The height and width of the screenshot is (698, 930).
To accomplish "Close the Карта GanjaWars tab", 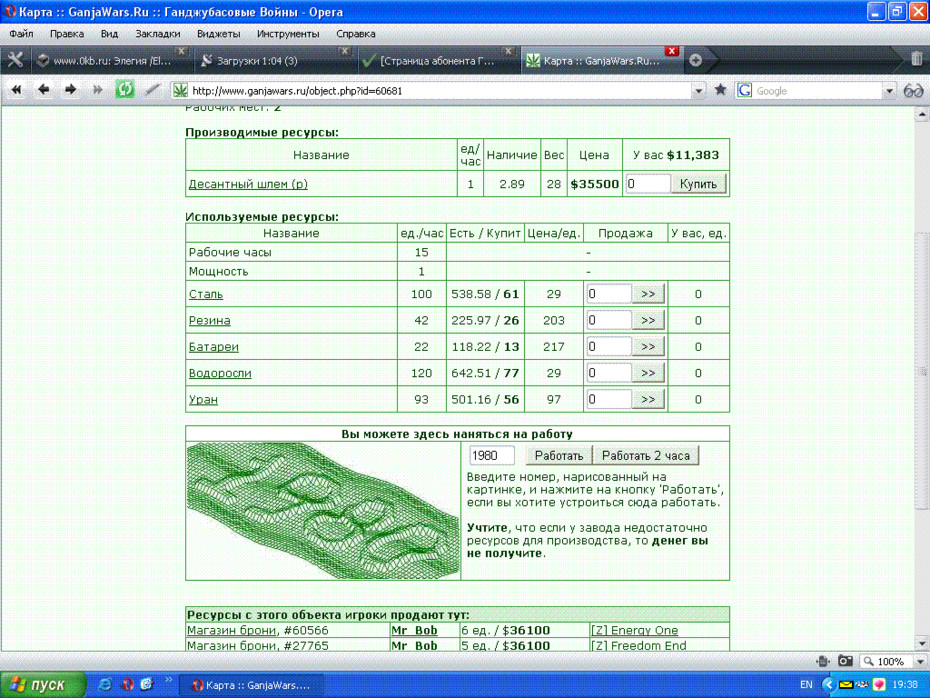I will coord(671,51).
